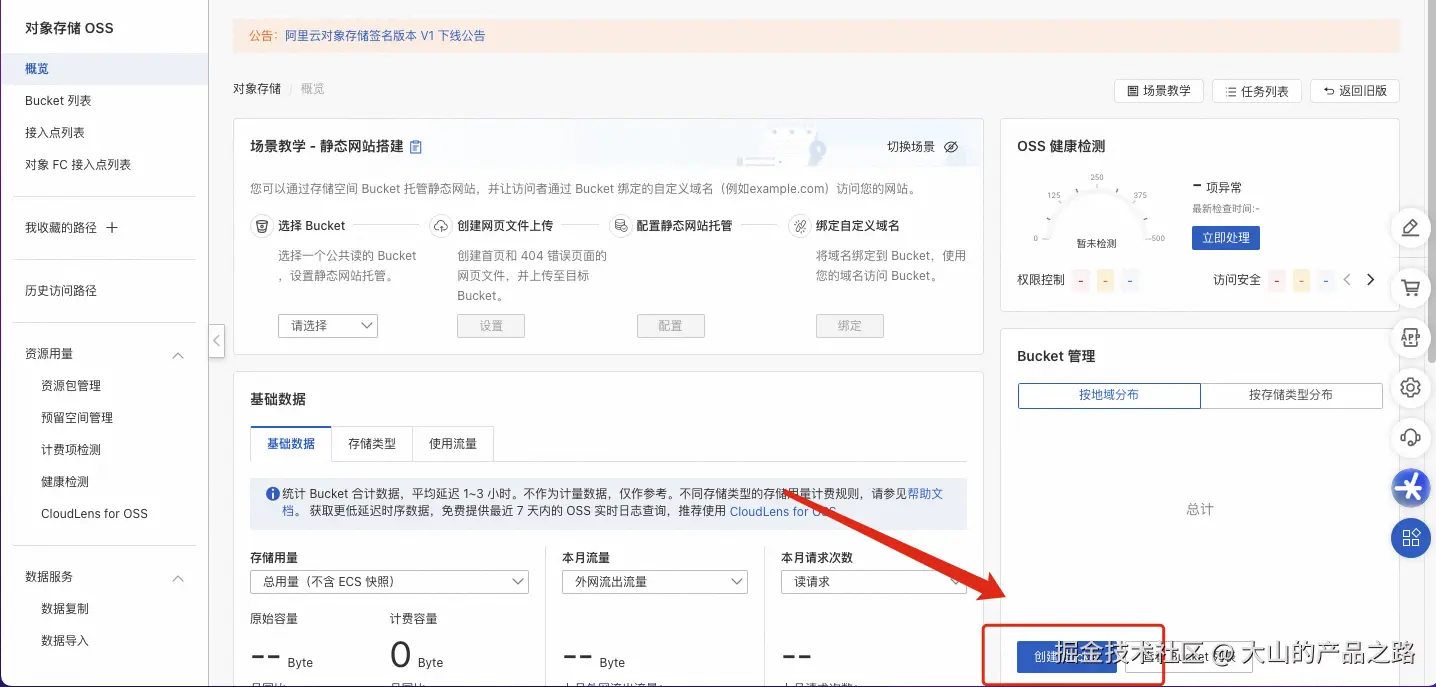This screenshot has height=687, width=1436.
Task: Click the 配置静态网站托管 step icon
Action: [x=620, y=226]
